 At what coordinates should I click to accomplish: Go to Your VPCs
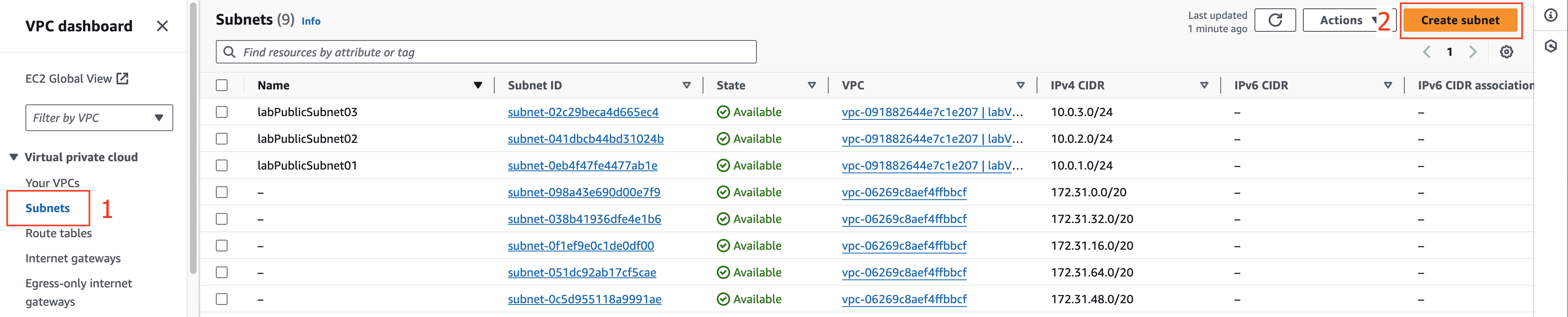[52, 183]
